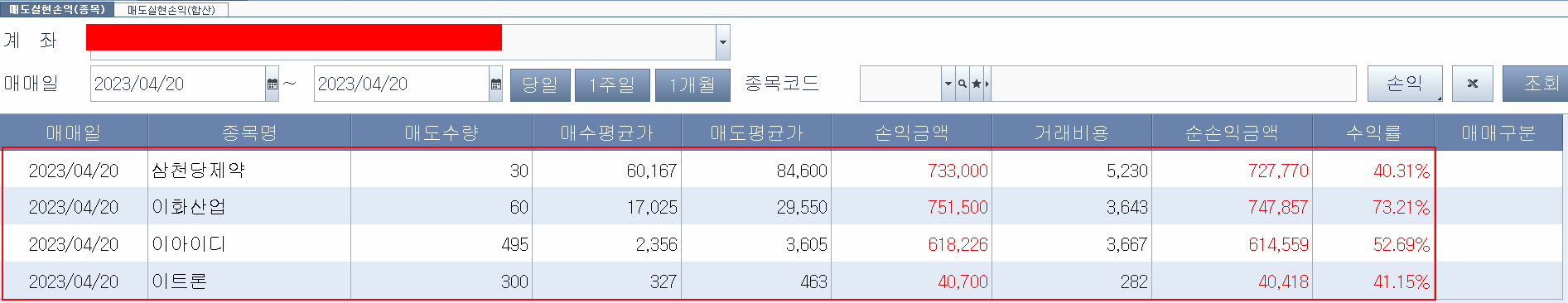Clear filter using the X button

(1473, 84)
